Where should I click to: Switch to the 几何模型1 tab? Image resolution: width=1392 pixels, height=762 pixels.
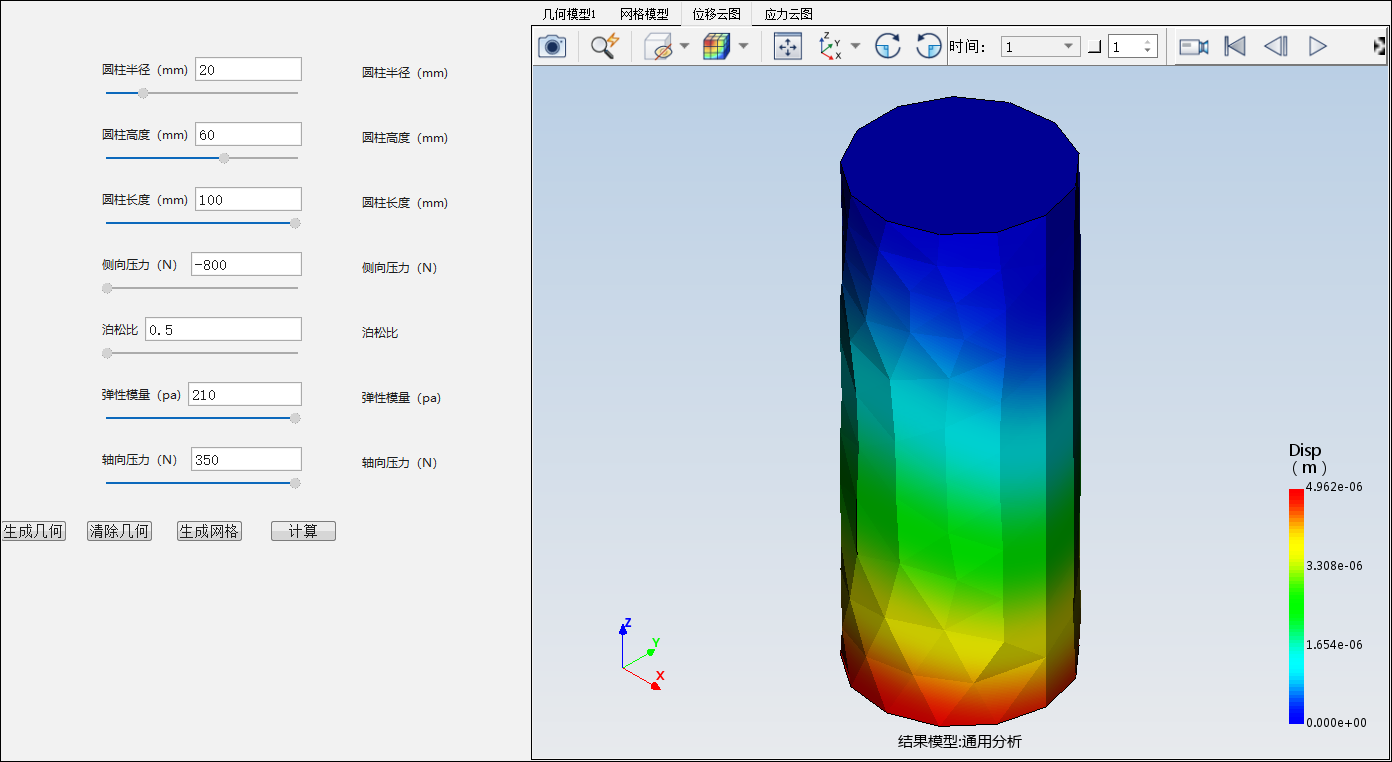(x=569, y=14)
